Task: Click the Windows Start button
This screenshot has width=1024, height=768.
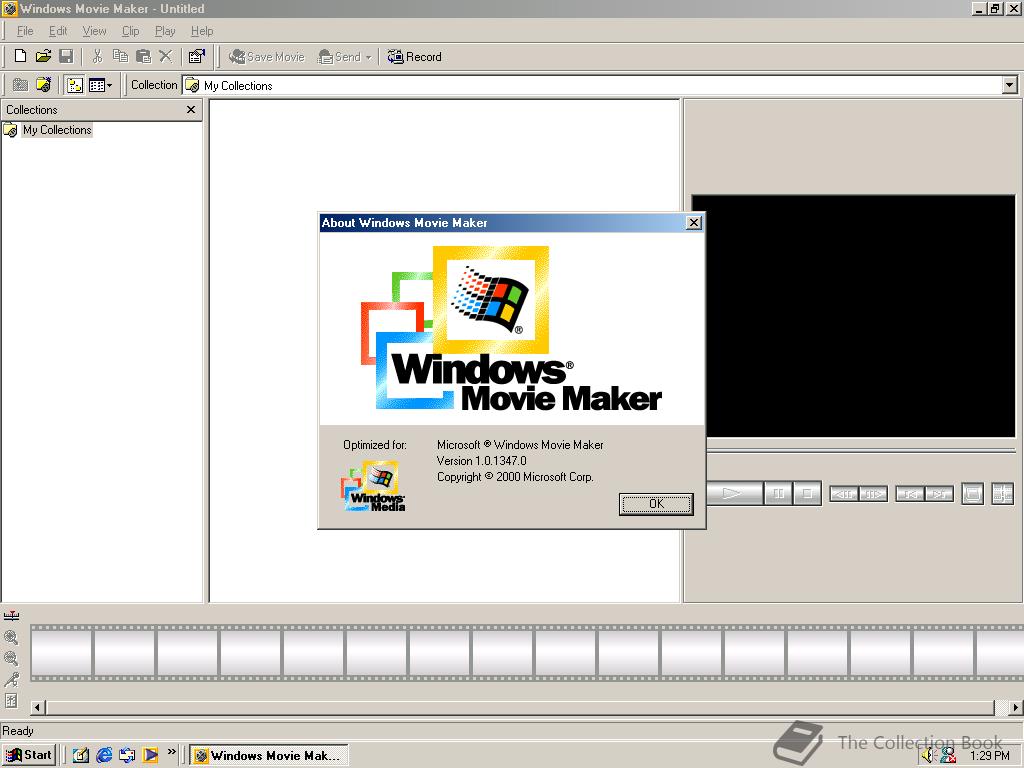Action: coord(29,755)
